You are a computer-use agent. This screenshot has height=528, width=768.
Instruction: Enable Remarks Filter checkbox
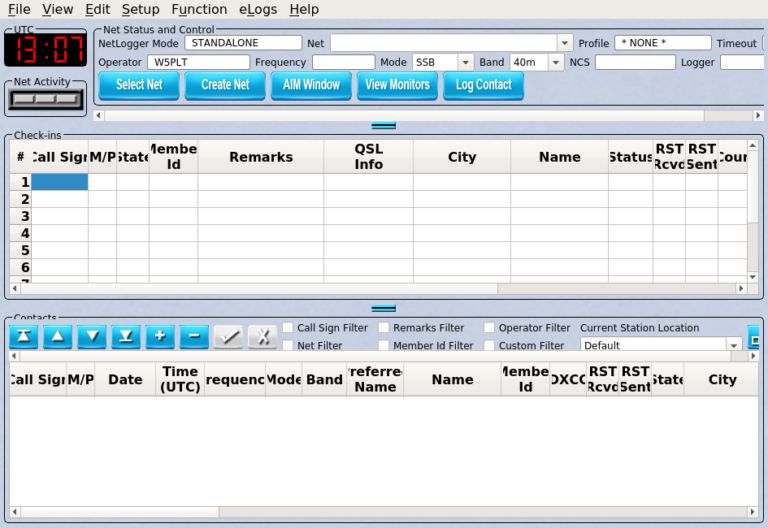point(384,327)
